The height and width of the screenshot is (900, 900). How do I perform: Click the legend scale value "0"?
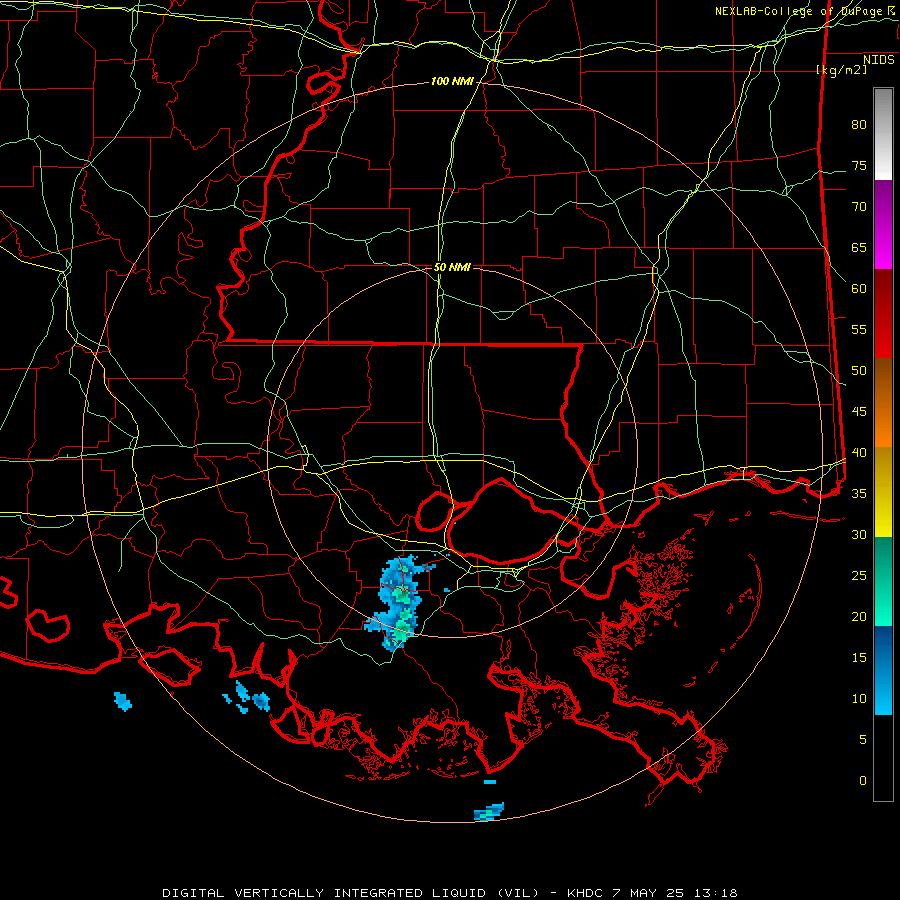863,781
